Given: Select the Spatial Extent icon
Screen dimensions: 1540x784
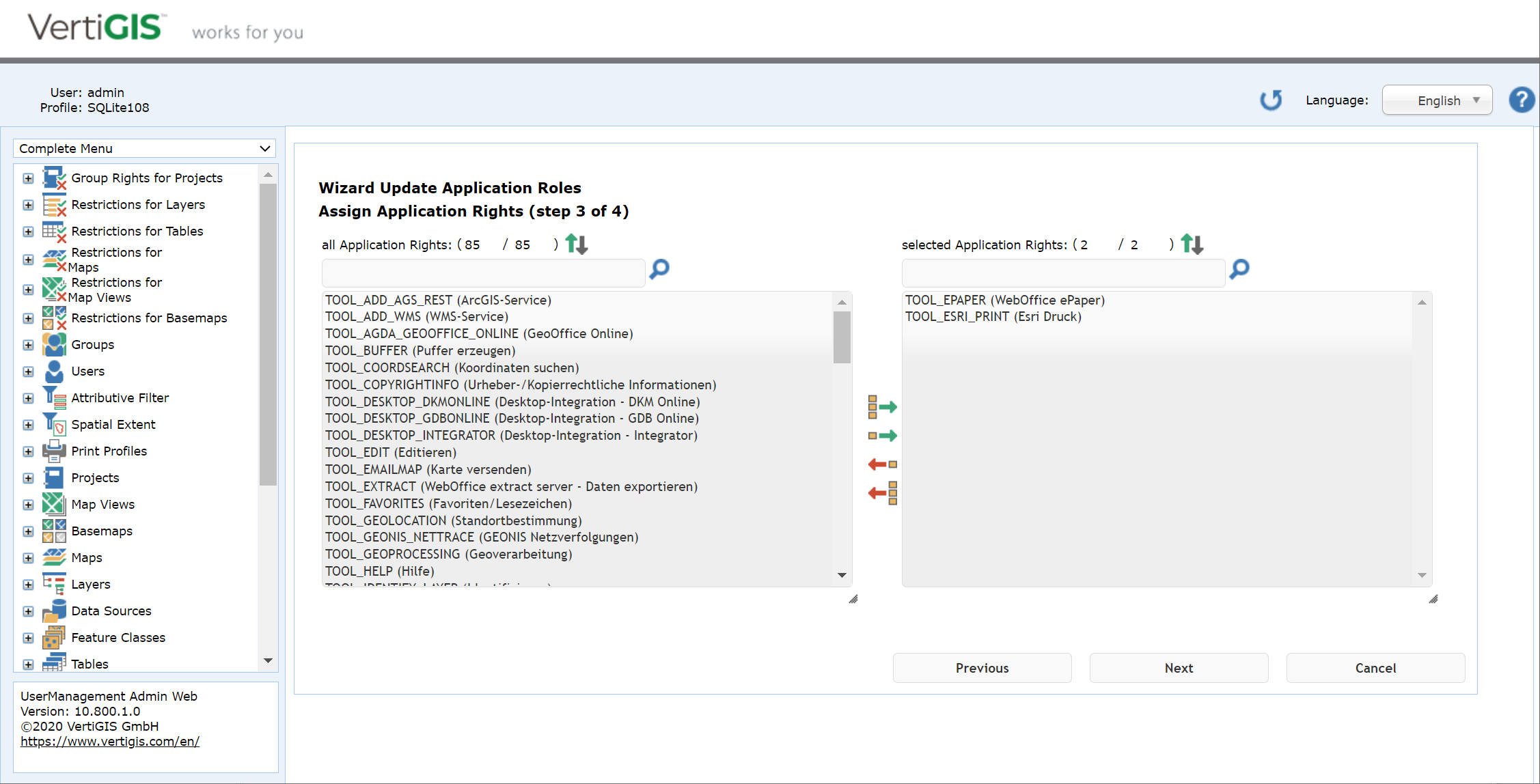Looking at the screenshot, I should pos(53,424).
